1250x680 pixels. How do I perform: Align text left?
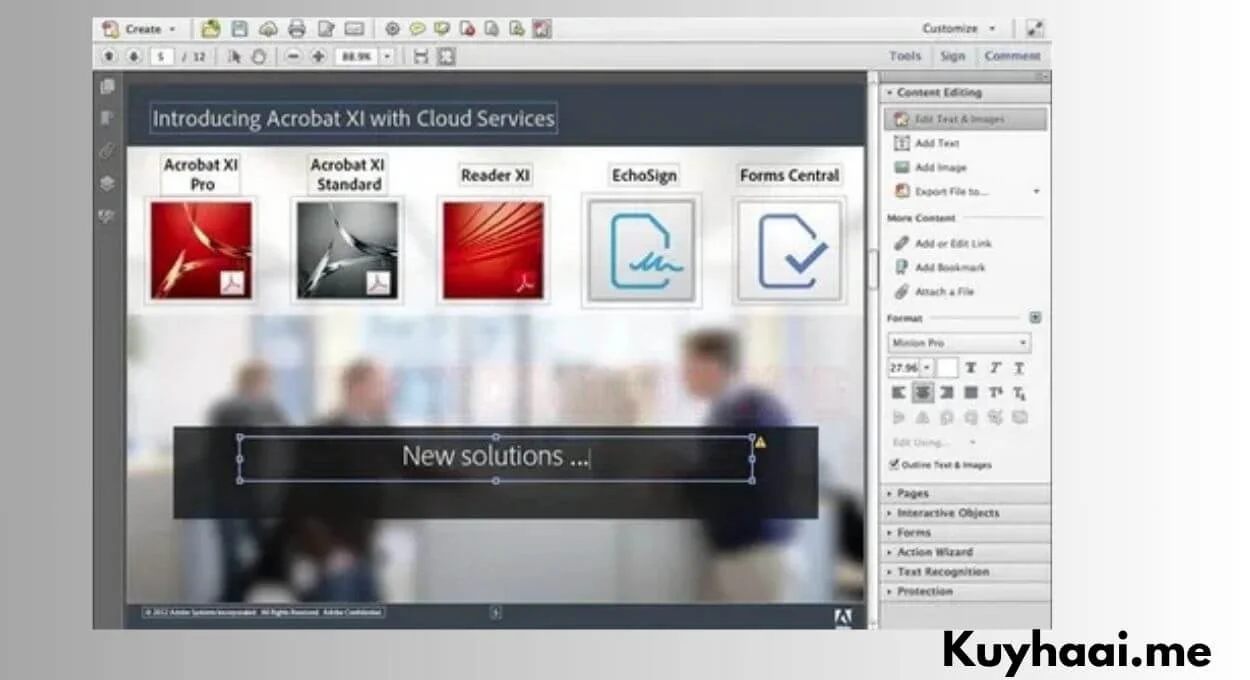click(899, 393)
